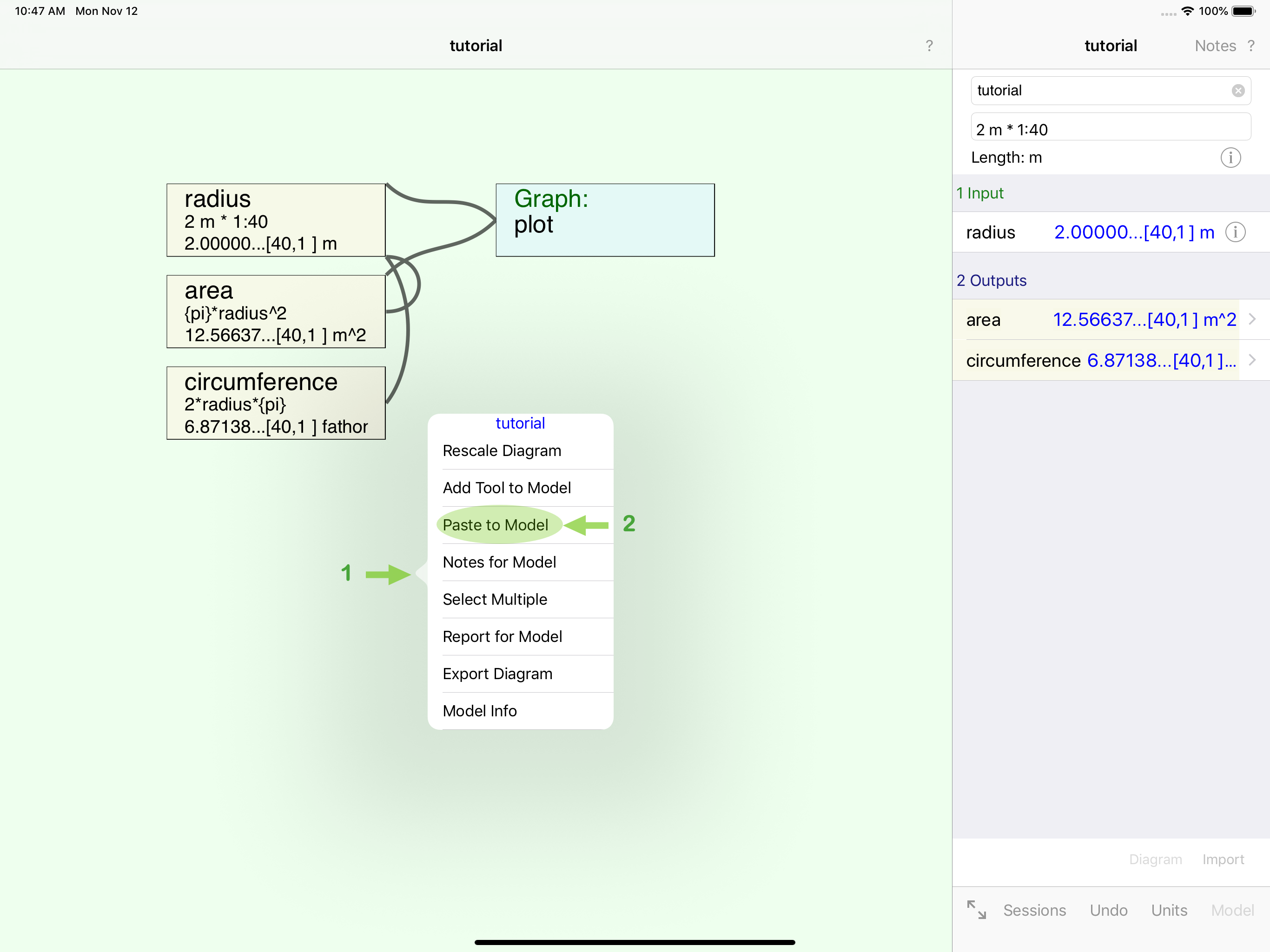
Task: Tap the Diagram button
Action: [1155, 859]
